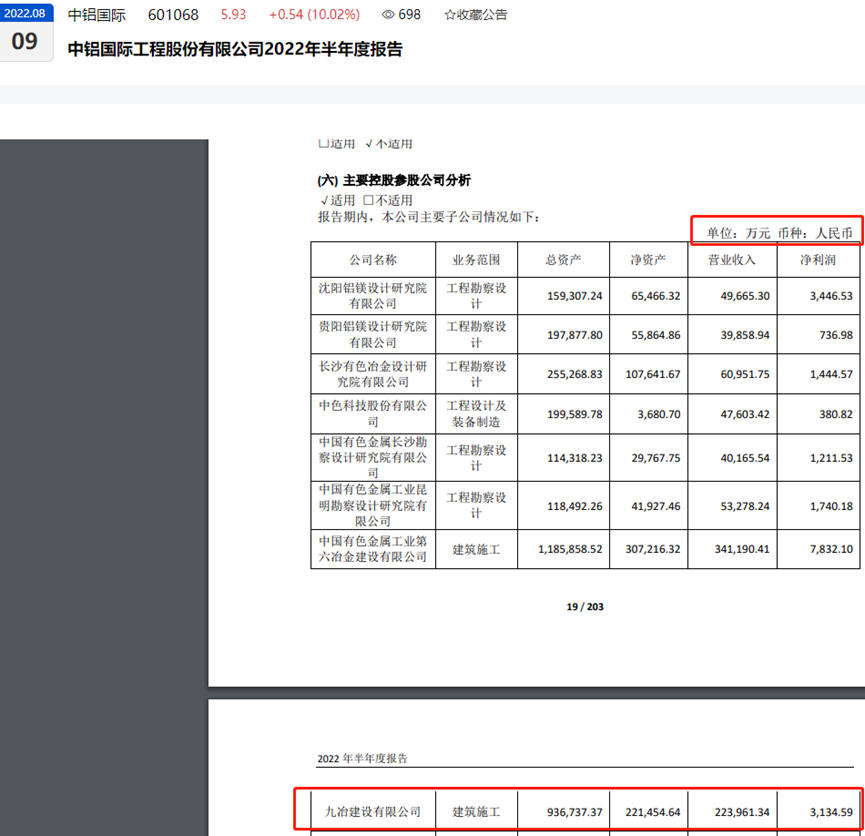This screenshot has height=836, width=865.
Task: Click the 总资产 column header
Action: 563,259
